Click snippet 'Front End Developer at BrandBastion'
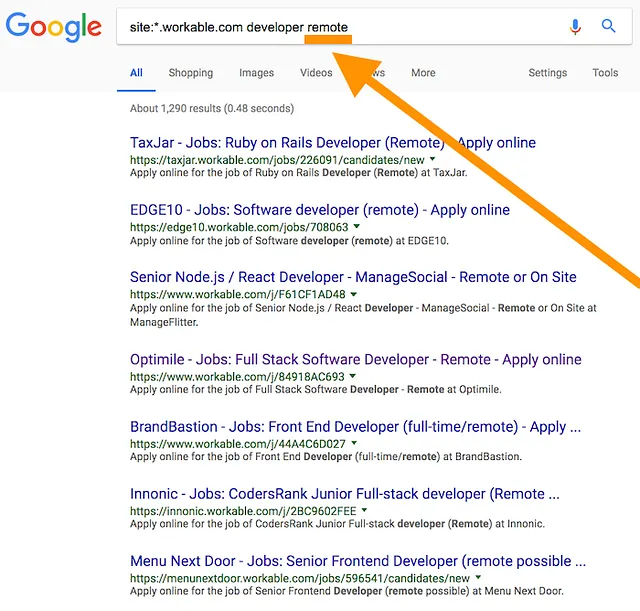Screen dimensions: 640x611 (x=326, y=456)
